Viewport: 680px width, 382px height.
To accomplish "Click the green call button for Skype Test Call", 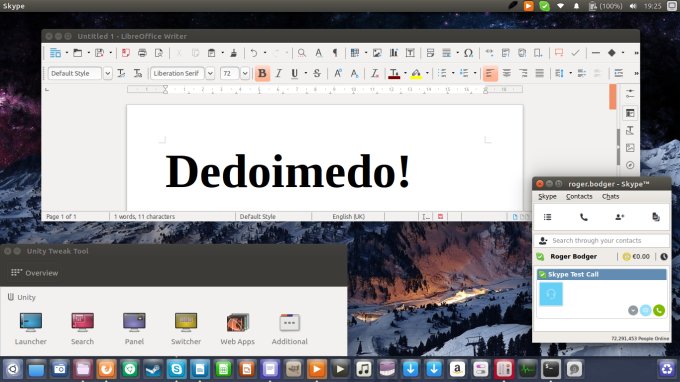I will (x=659, y=310).
